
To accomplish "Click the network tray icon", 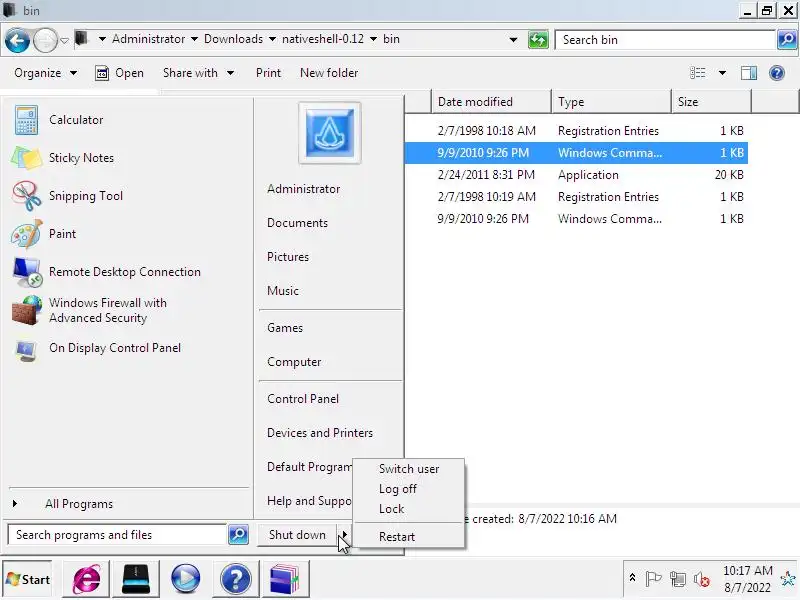I will (x=678, y=579).
